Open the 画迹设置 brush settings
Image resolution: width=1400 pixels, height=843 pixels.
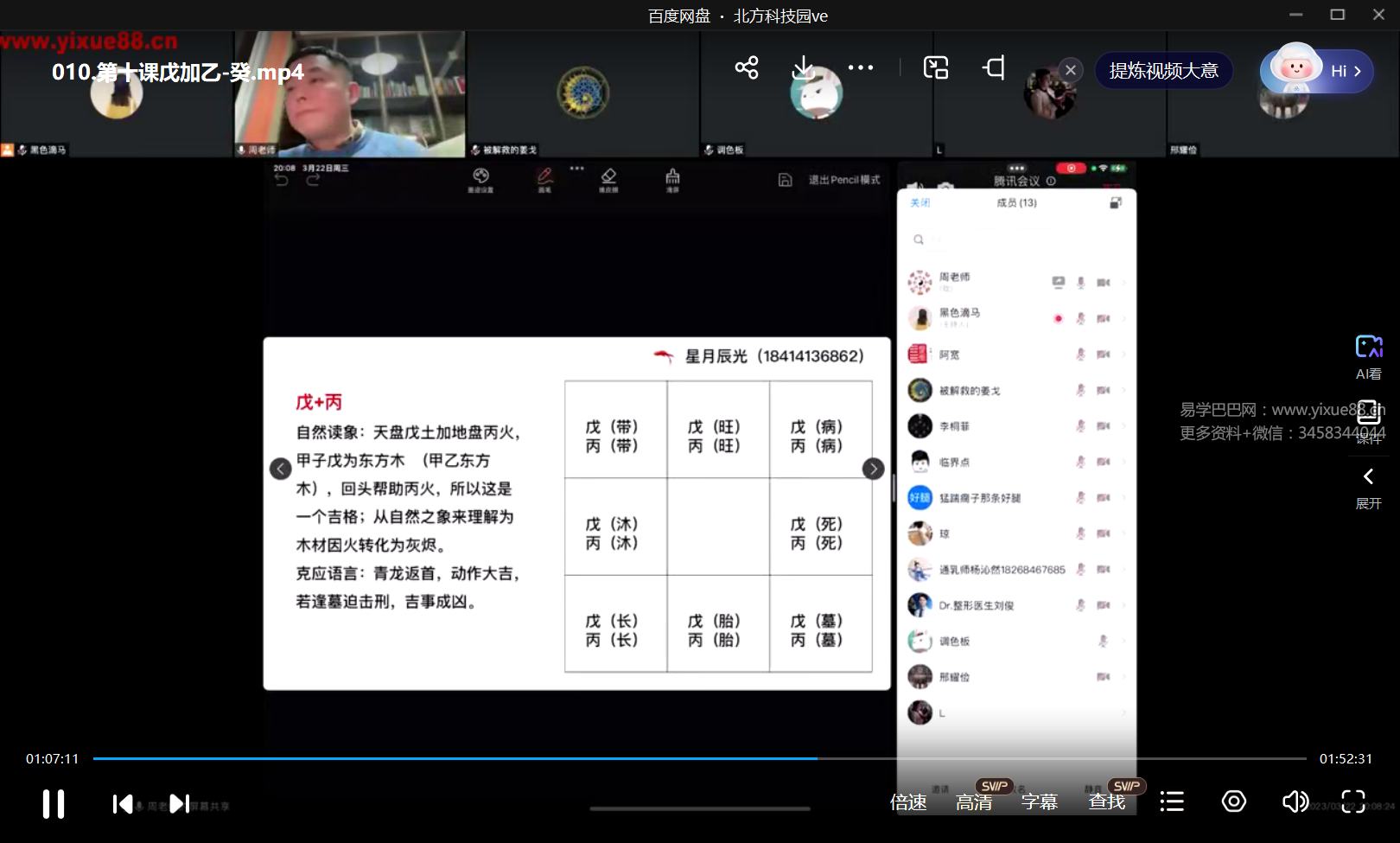(482, 180)
